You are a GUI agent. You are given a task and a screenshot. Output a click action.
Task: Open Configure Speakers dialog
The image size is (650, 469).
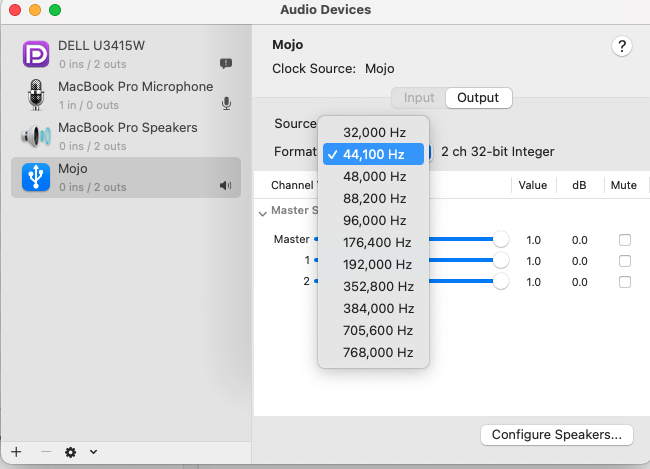pos(556,435)
